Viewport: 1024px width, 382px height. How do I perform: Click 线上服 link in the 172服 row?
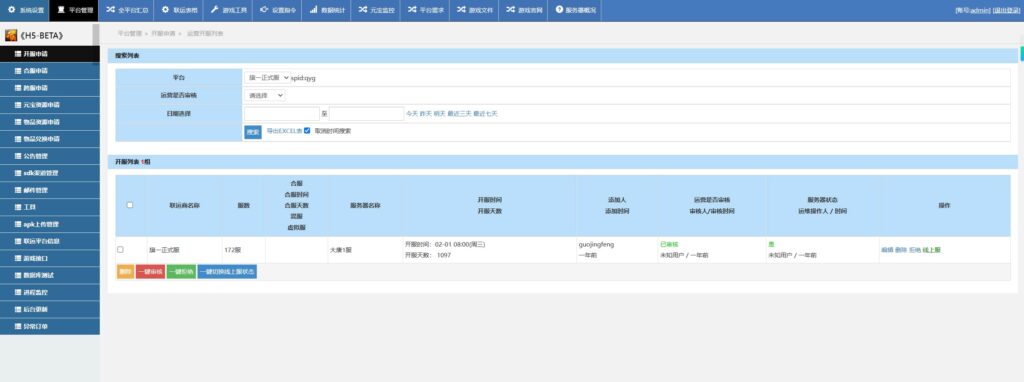pos(931,250)
